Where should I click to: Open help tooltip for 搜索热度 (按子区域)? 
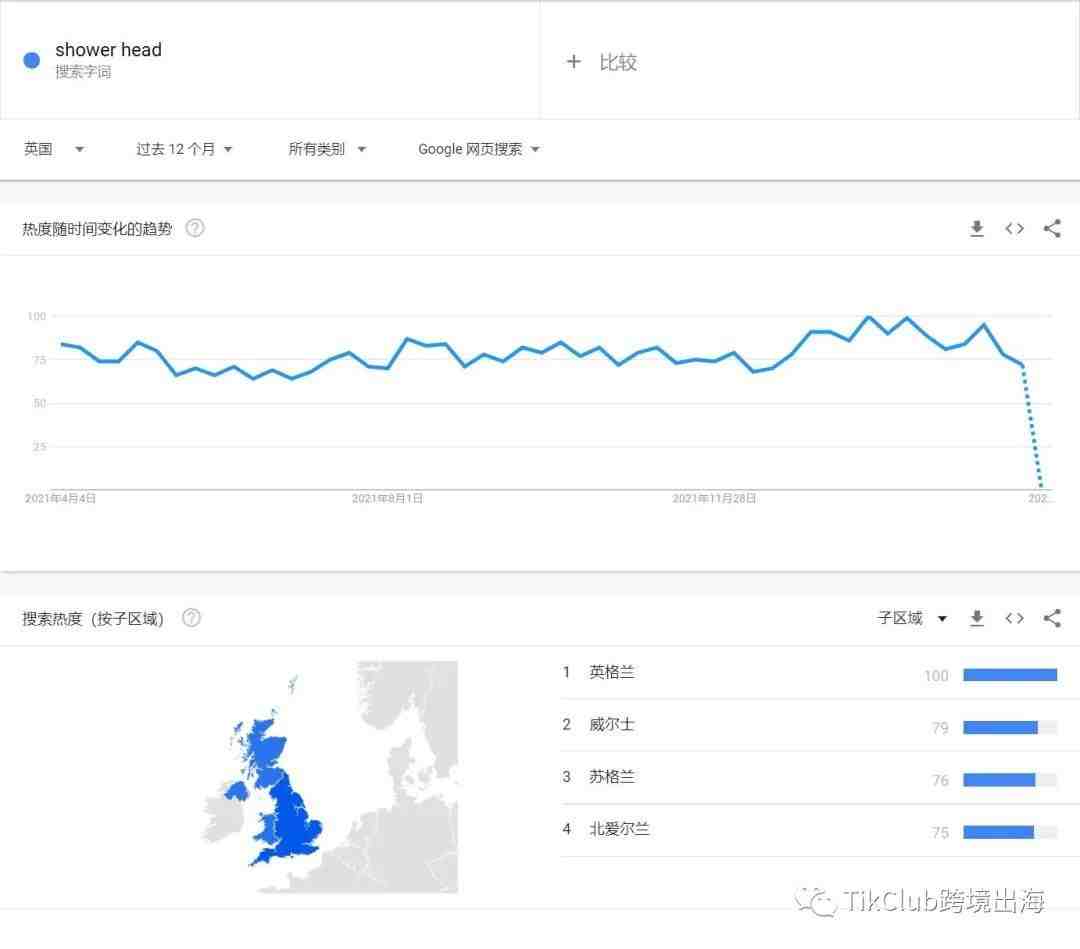pos(191,618)
